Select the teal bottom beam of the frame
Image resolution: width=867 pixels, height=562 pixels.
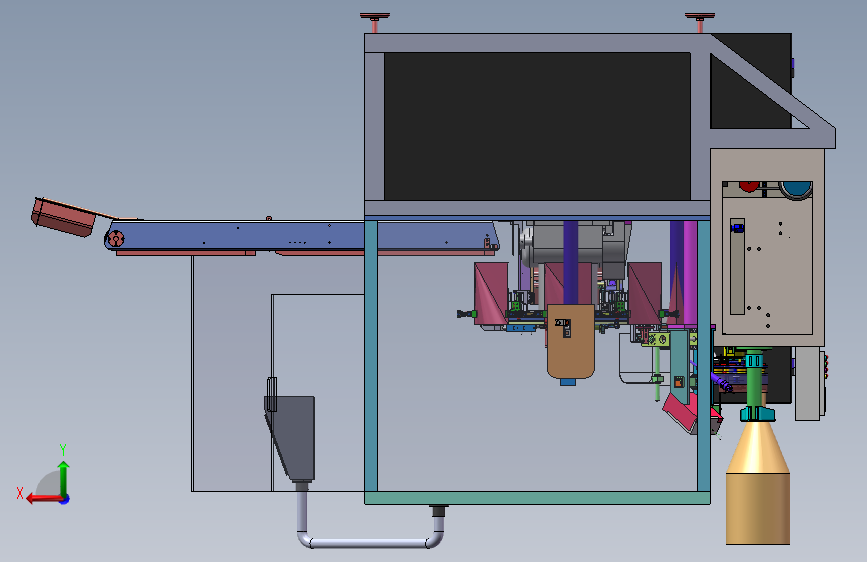(537, 498)
